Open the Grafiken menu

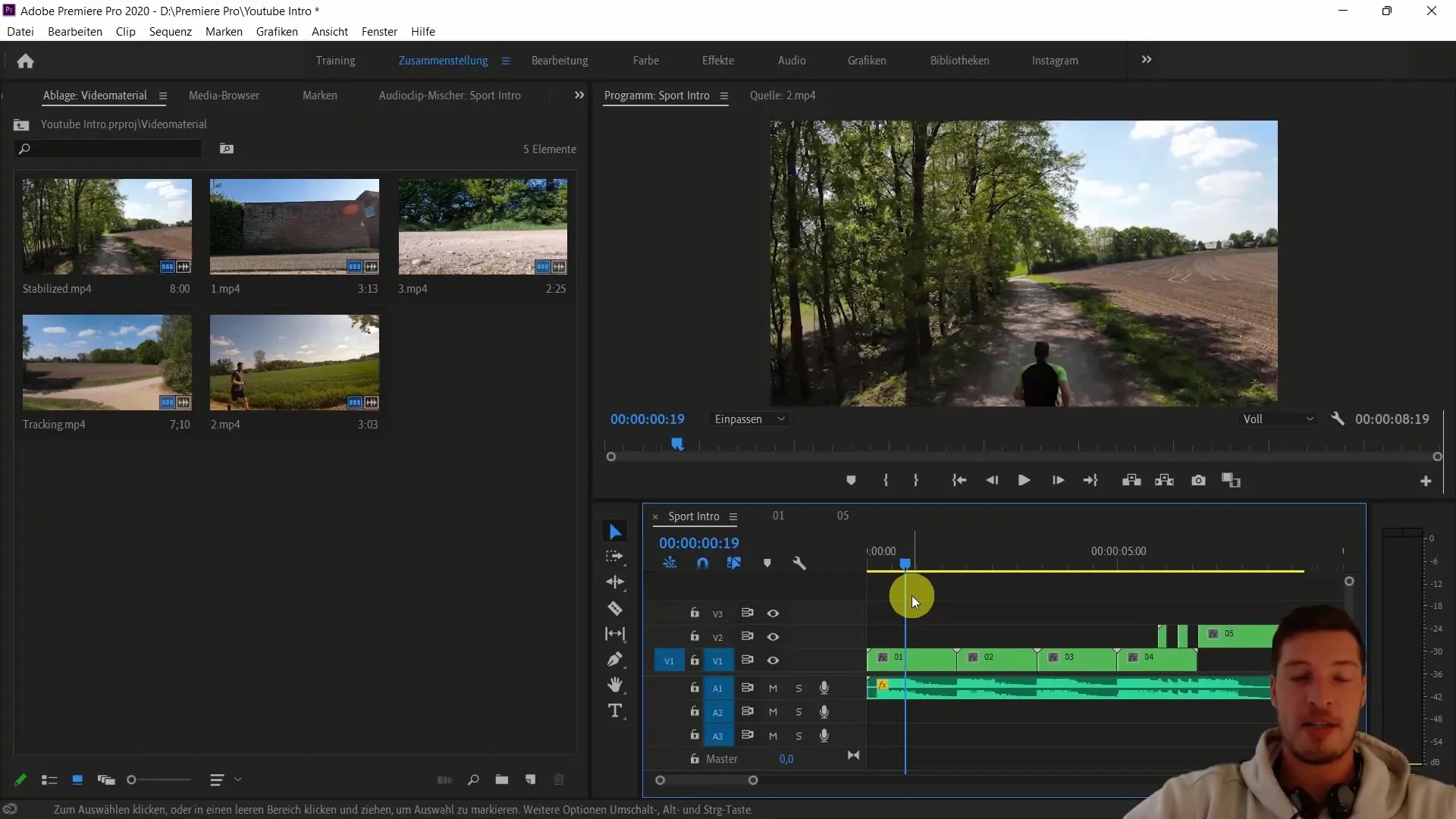click(277, 32)
